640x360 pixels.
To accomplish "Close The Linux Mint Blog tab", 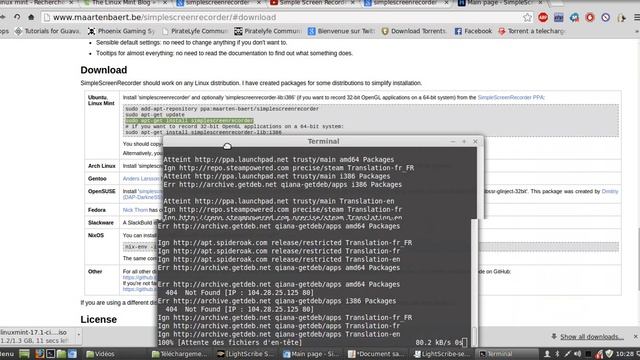I will (165, 3).
